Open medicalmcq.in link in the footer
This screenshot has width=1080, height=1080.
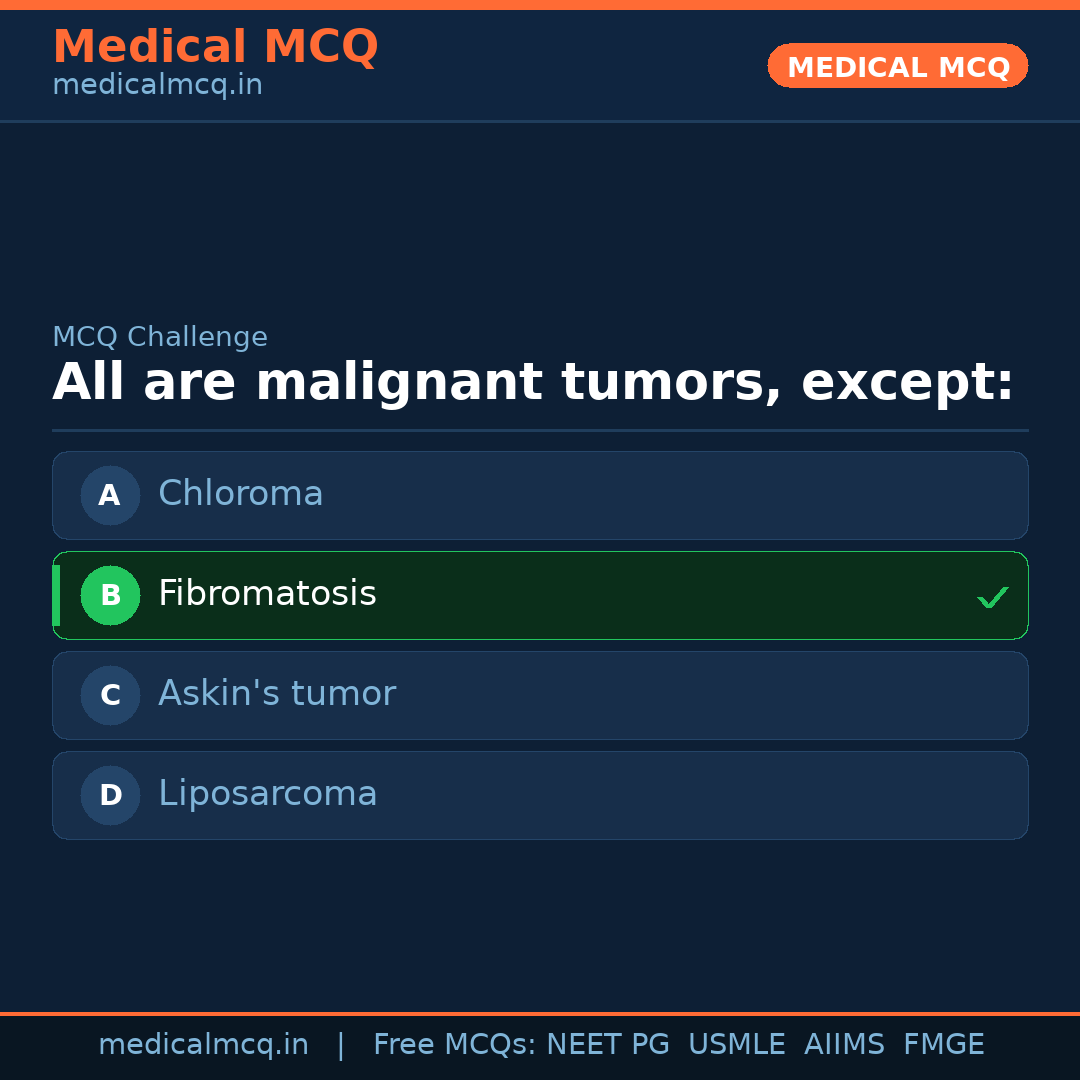pos(203,1045)
